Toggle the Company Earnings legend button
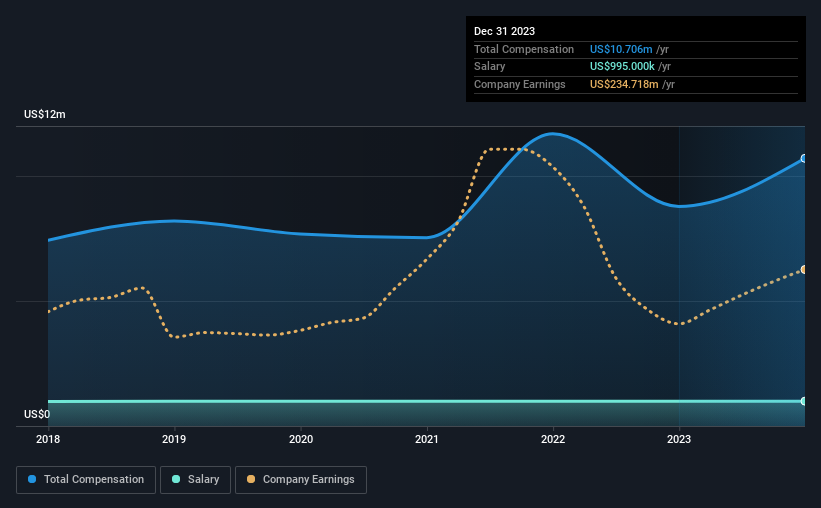The height and width of the screenshot is (508, 821). [301, 480]
